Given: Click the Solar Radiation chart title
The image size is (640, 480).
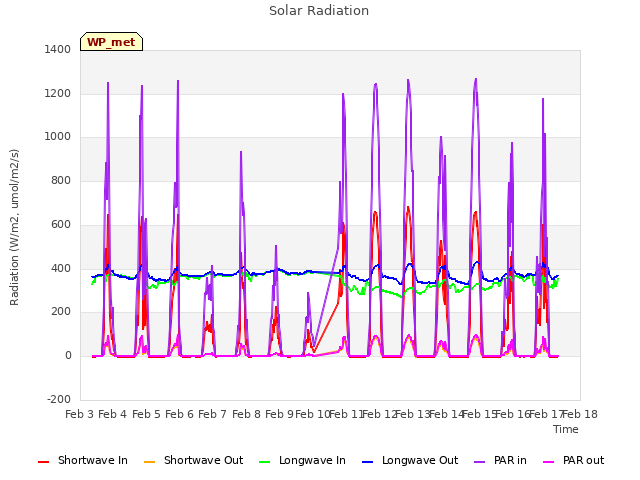Looking at the screenshot, I should [x=319, y=11].
